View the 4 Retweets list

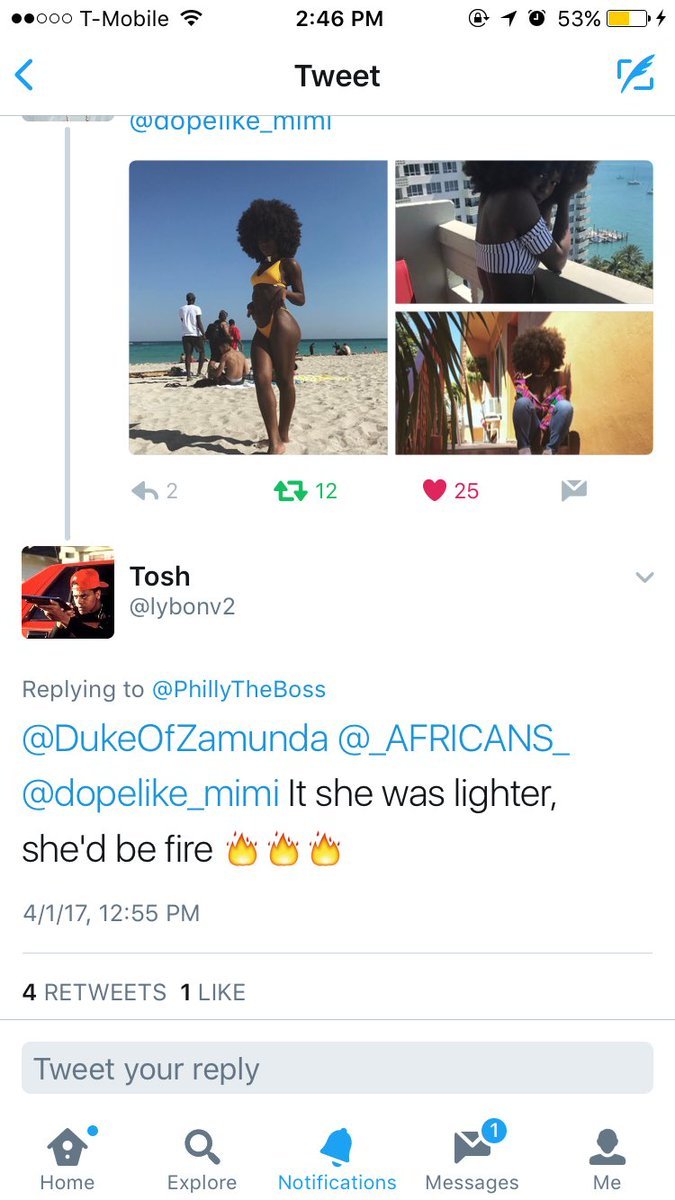[94, 992]
